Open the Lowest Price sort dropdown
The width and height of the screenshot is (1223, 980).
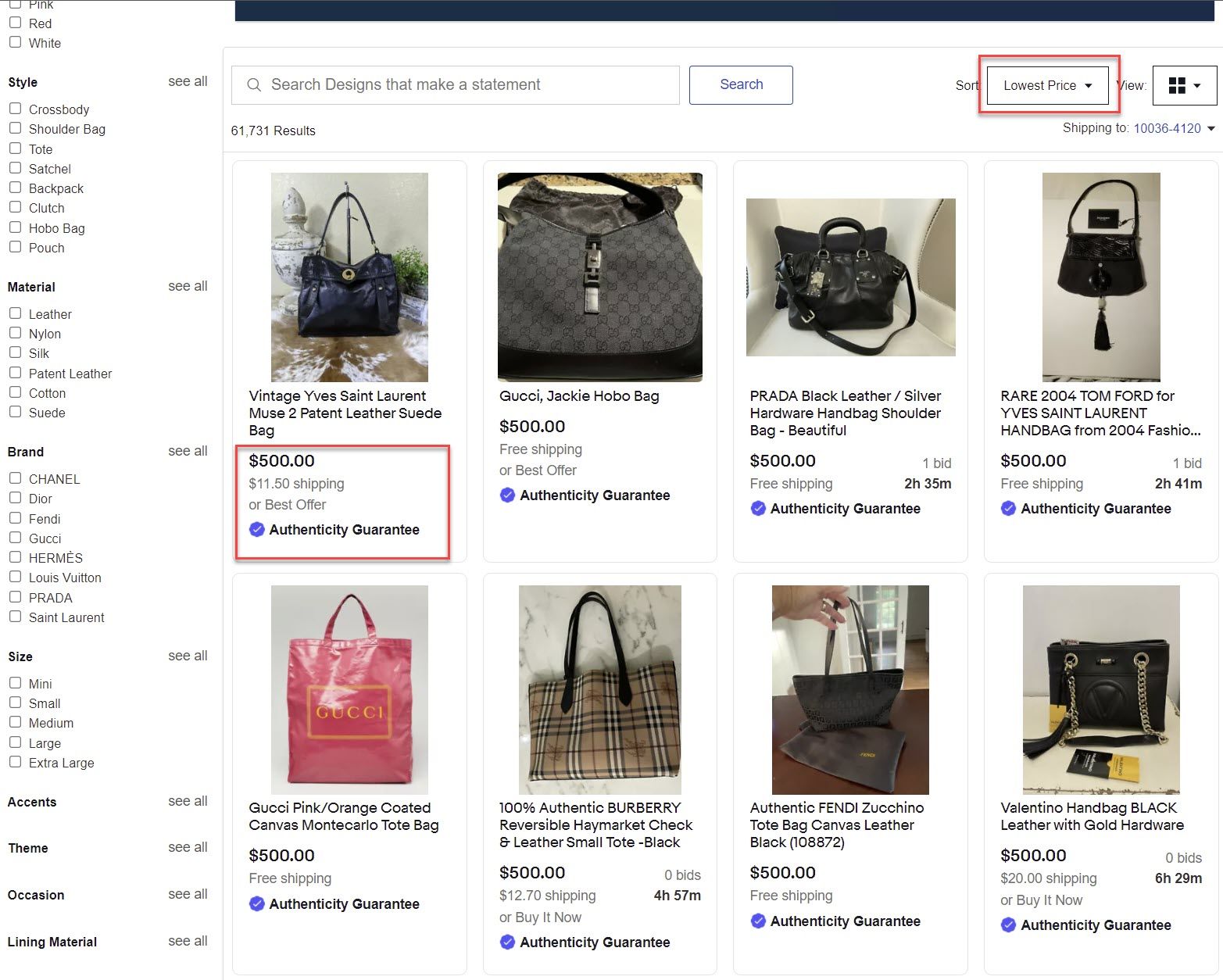click(1047, 85)
